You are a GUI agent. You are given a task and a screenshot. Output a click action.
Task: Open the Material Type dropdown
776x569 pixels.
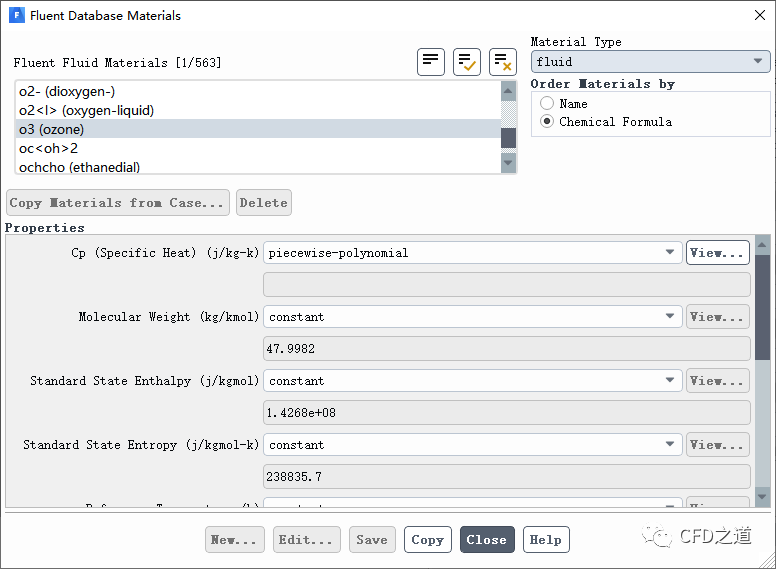pyautogui.click(x=650, y=62)
